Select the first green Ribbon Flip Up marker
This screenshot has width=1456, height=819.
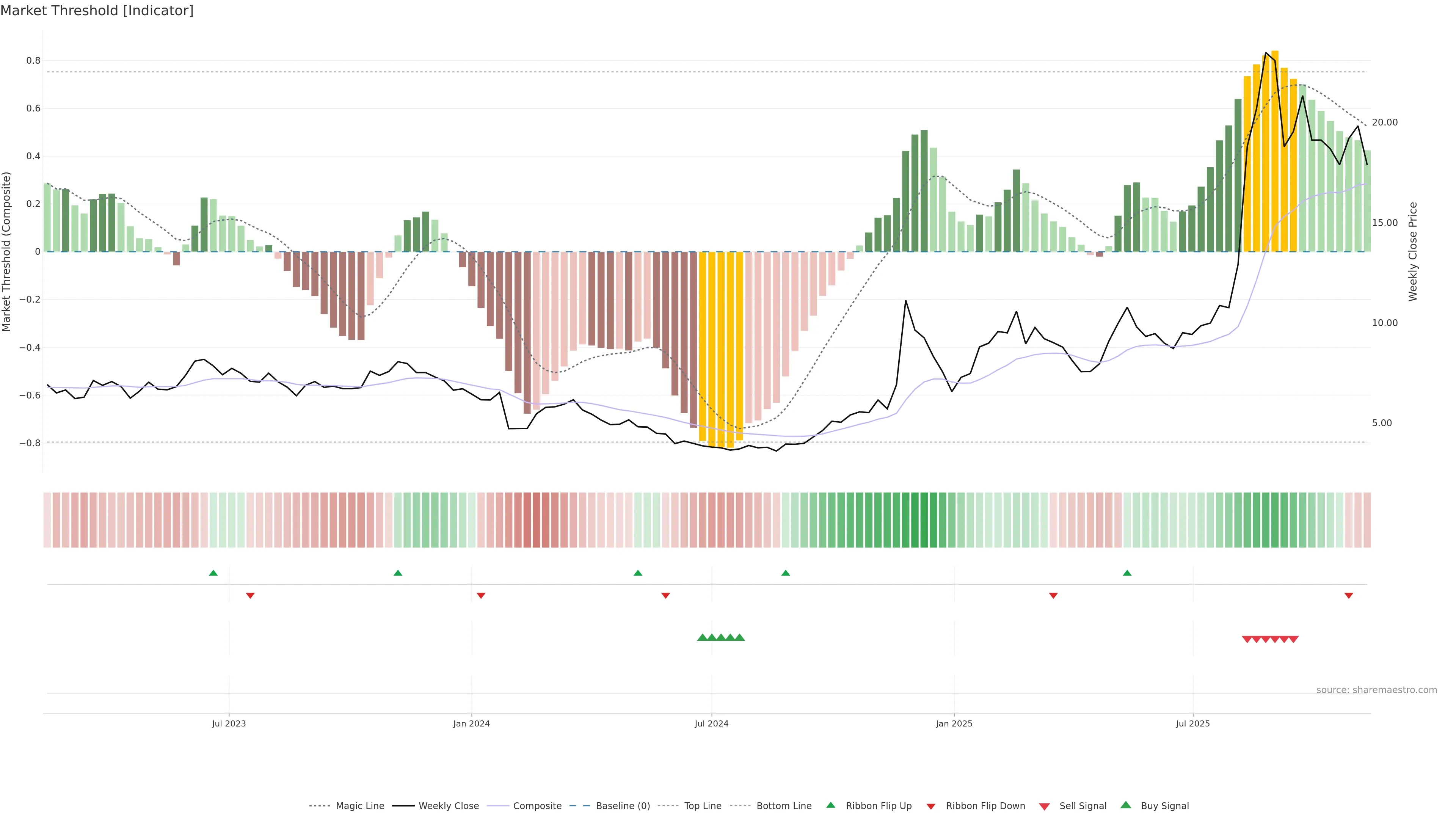point(213,573)
